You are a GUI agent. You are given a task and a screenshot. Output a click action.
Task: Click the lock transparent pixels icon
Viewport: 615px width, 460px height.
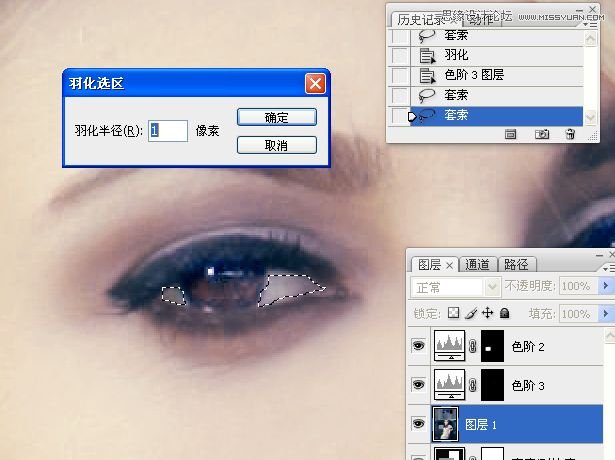pos(453,314)
